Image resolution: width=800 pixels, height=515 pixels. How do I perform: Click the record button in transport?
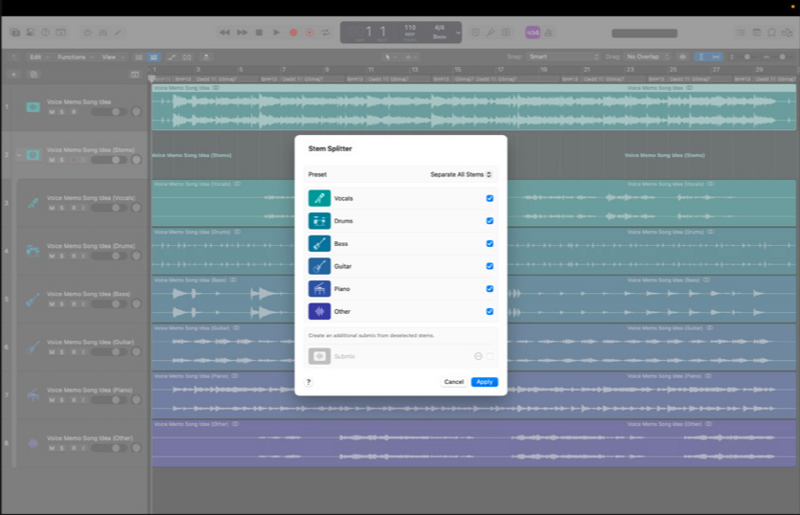click(293, 33)
